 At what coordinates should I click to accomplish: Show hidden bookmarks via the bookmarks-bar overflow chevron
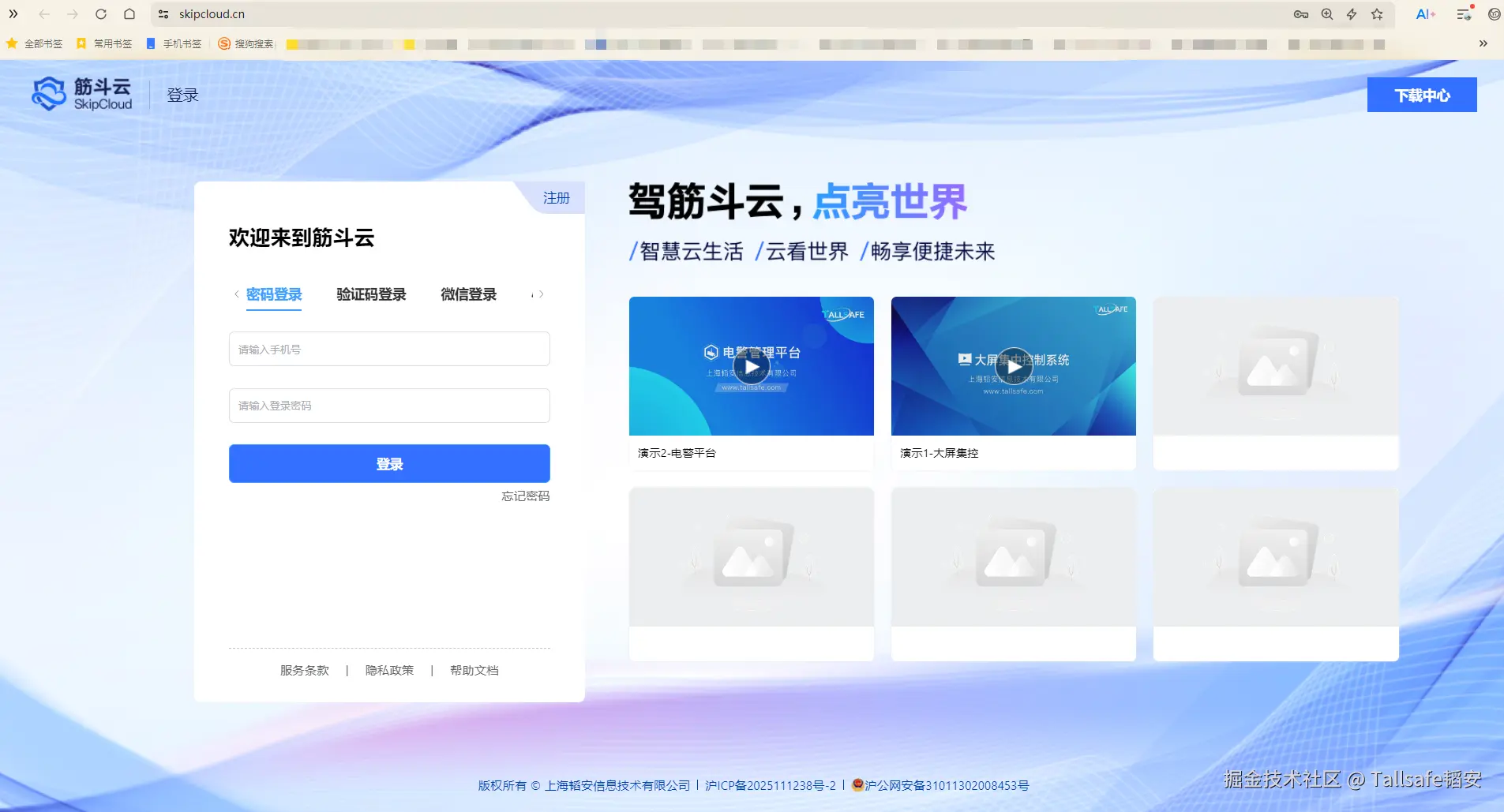pos(1483,43)
